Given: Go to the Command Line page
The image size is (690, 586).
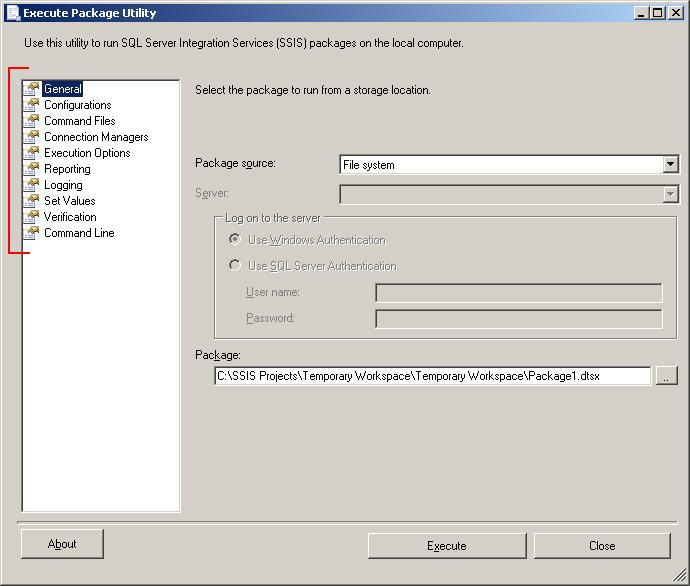Looking at the screenshot, I should (79, 233).
